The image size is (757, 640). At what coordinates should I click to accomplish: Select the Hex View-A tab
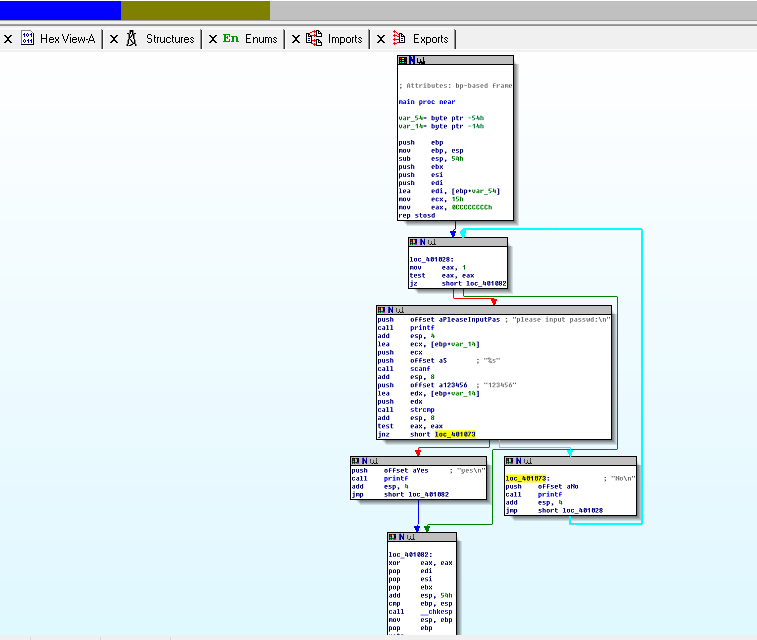67,39
